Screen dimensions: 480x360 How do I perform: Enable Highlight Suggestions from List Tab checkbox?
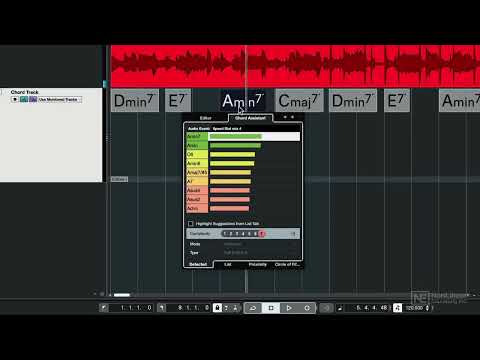pyautogui.click(x=191, y=223)
